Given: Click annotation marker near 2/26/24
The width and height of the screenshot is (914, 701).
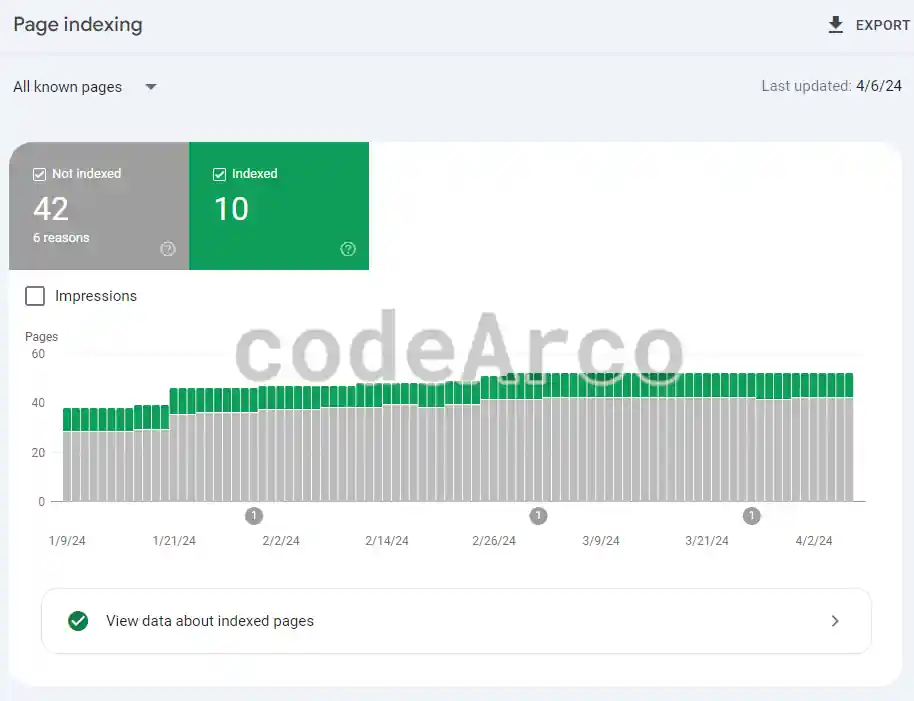Looking at the screenshot, I should pos(538,516).
